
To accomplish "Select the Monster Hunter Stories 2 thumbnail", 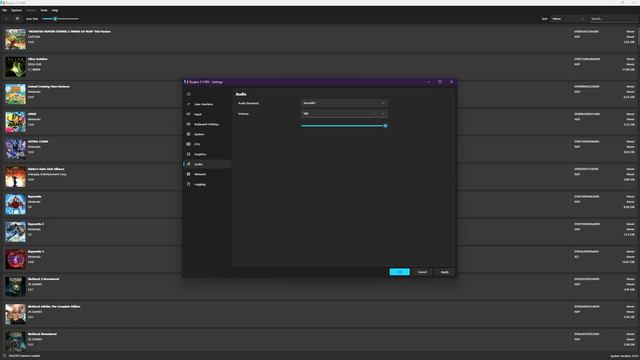I will click(x=16, y=39).
